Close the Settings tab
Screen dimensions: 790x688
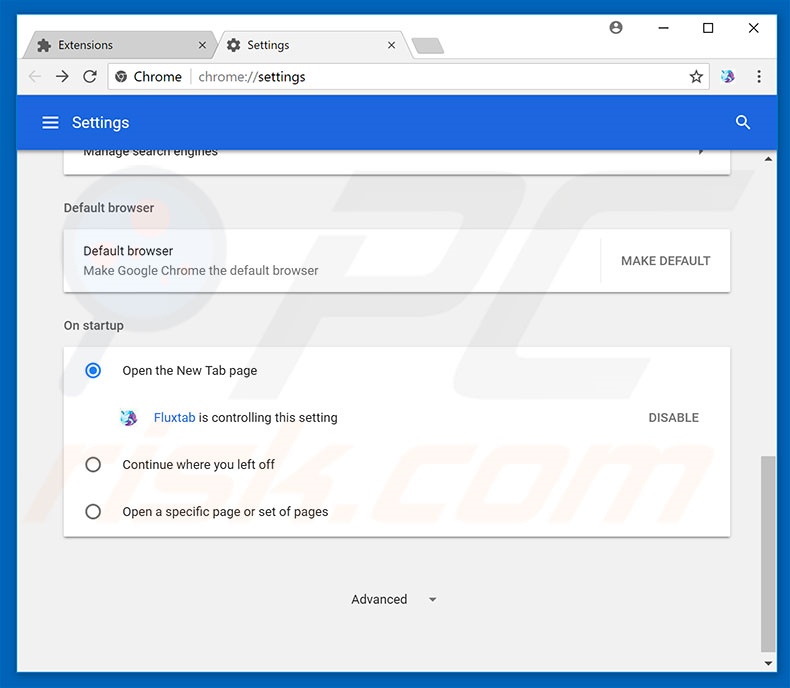391,45
